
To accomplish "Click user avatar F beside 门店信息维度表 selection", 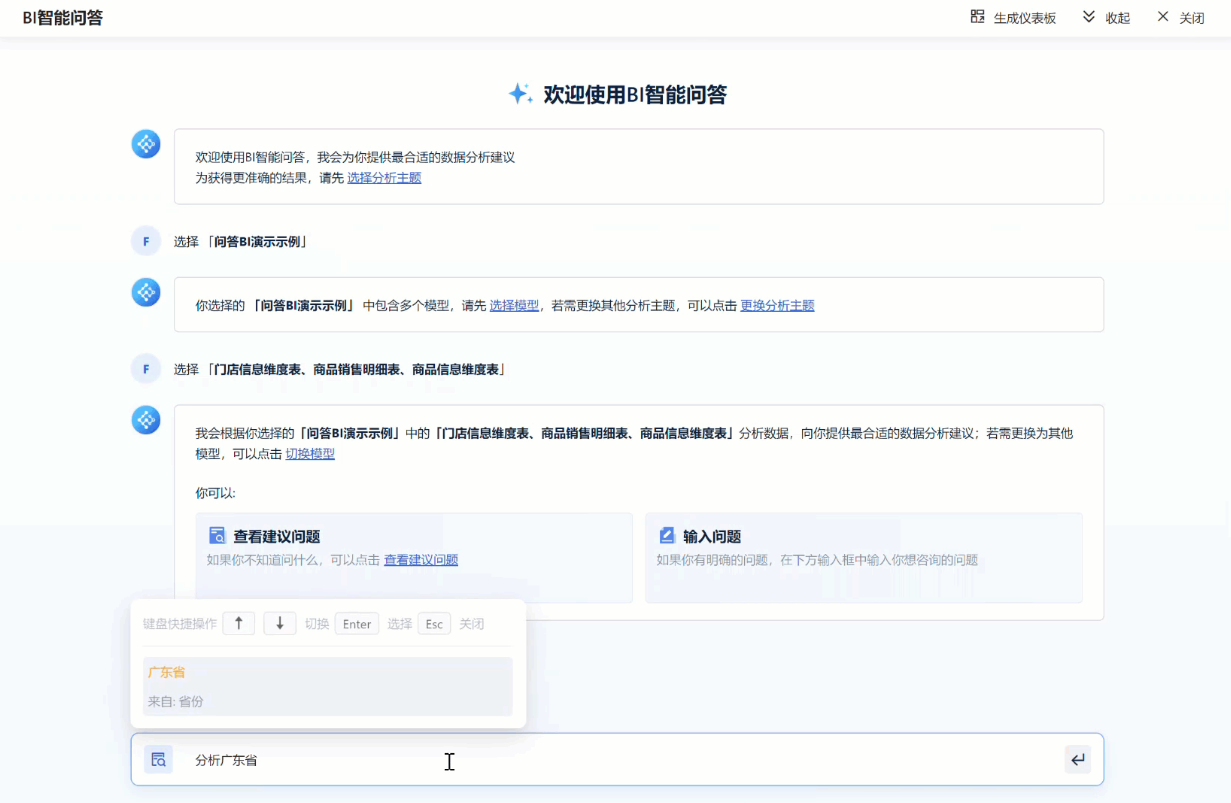I will pos(146,369).
